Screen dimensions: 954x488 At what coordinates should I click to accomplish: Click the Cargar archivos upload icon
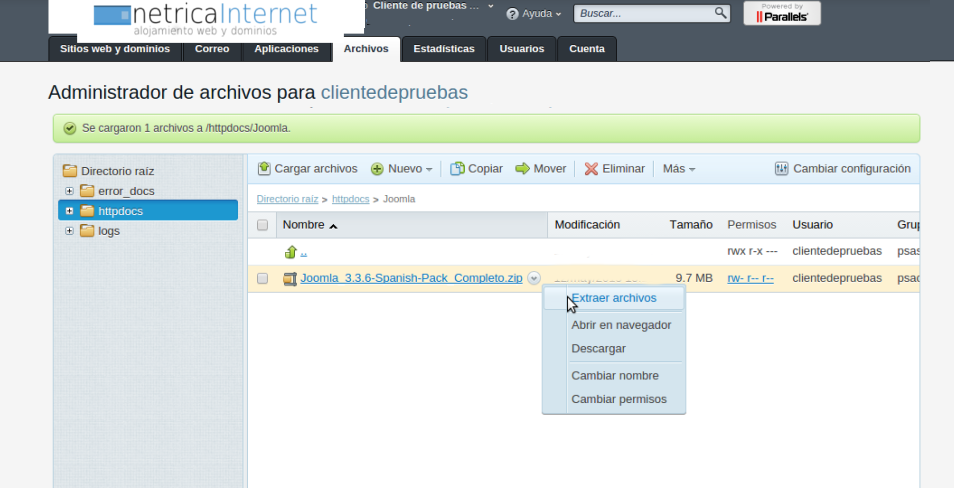(264, 169)
